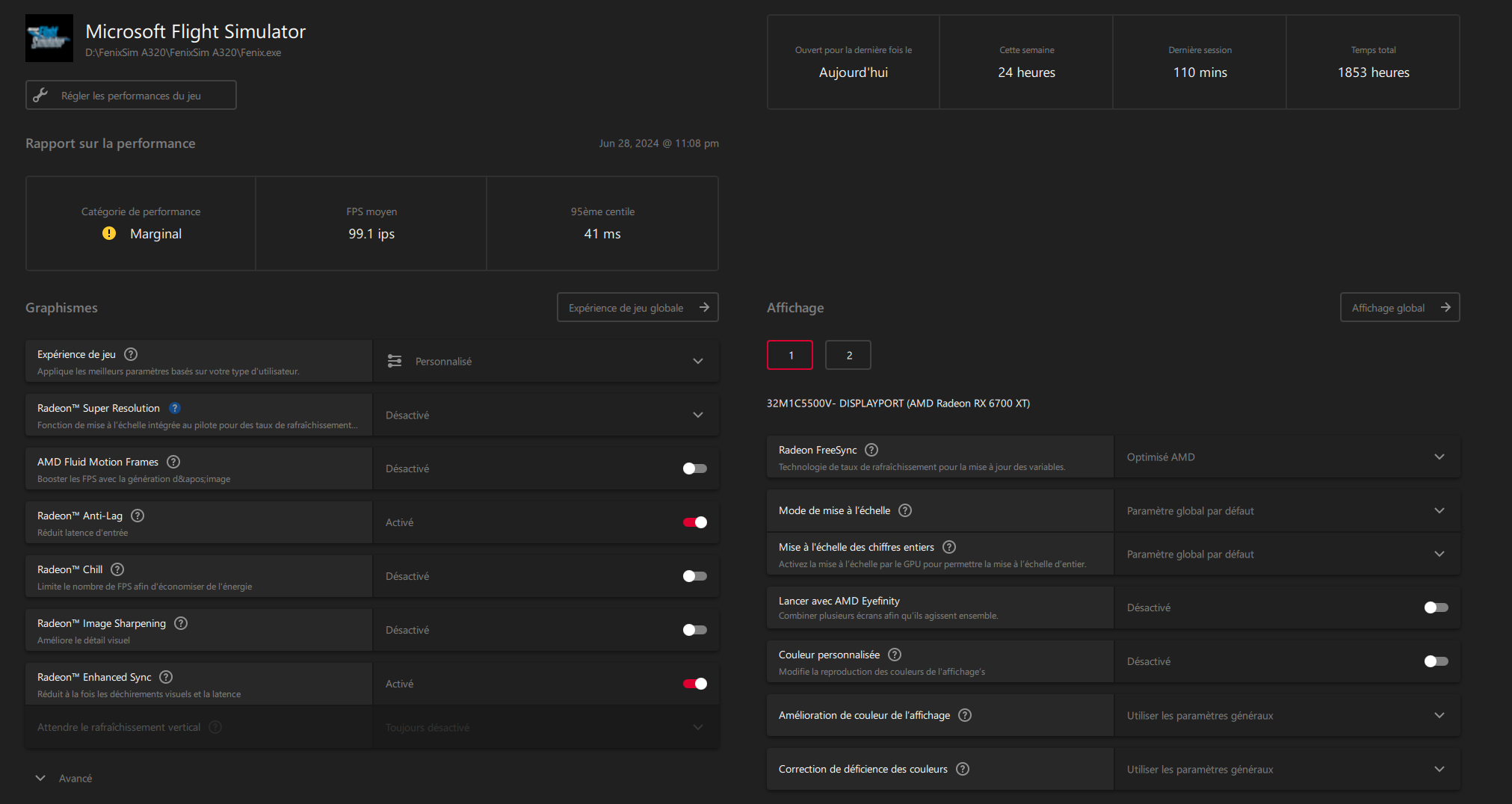Enable Couleur personnalisée toggle
The width and height of the screenshot is (1512, 804).
point(1436,661)
